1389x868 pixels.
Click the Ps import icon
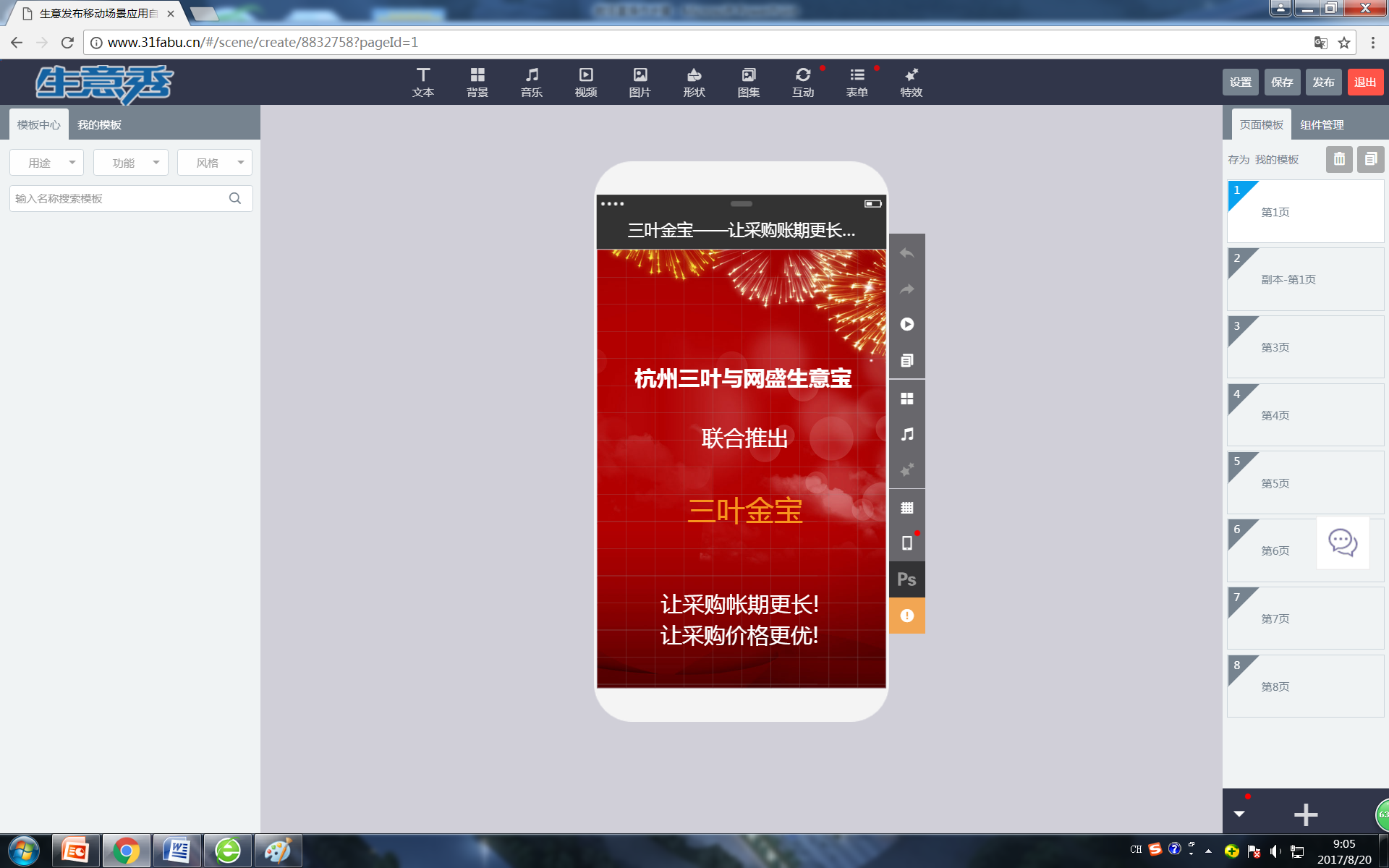[x=906, y=579]
